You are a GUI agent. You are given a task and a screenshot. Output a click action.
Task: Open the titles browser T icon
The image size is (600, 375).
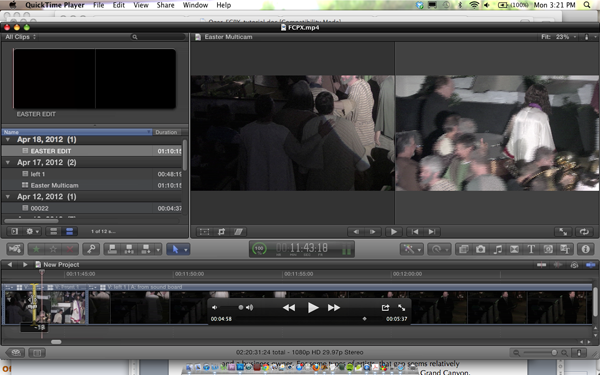click(531, 249)
